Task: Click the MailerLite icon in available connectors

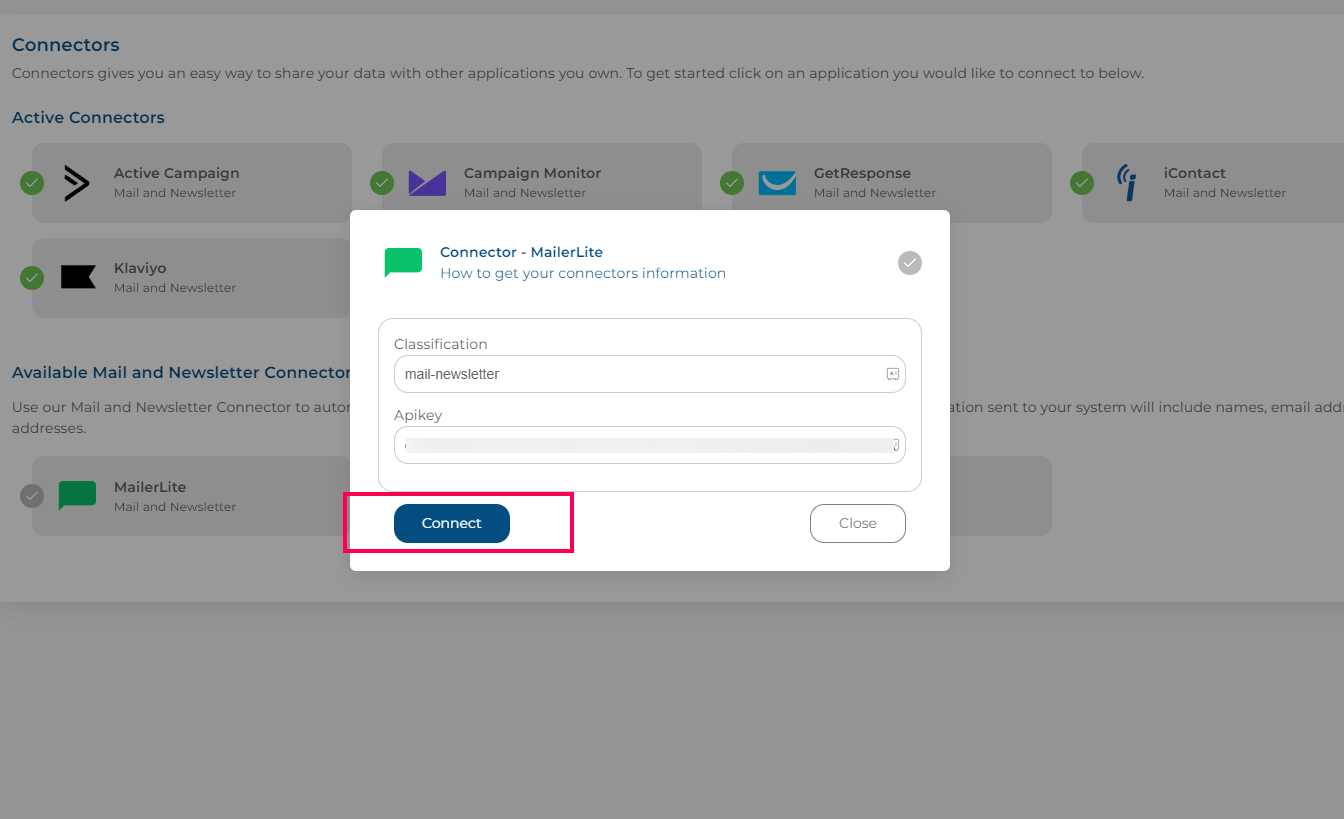Action: click(77, 496)
